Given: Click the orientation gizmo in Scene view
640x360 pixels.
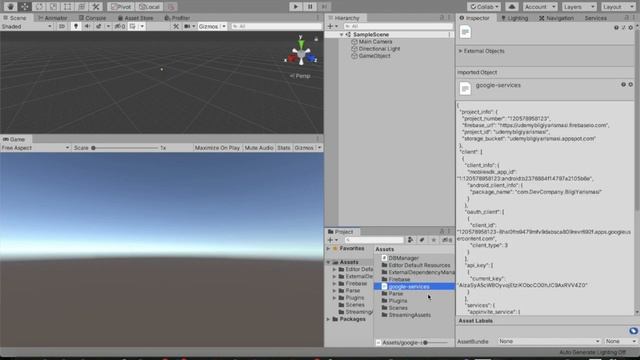Looking at the screenshot, I should pos(301,53).
